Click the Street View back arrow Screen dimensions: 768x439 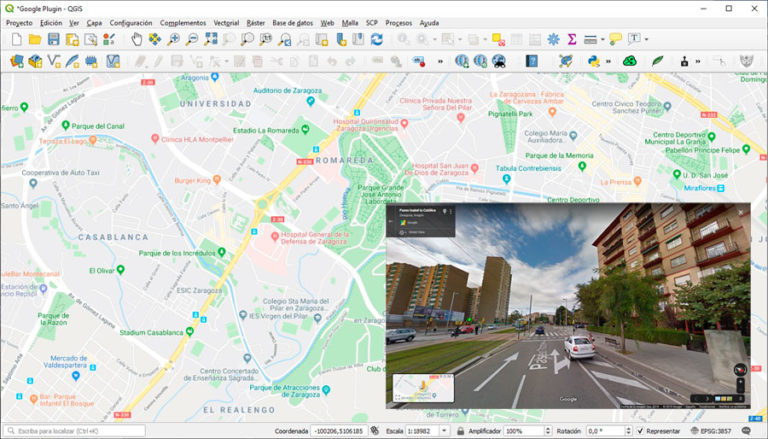click(391, 221)
